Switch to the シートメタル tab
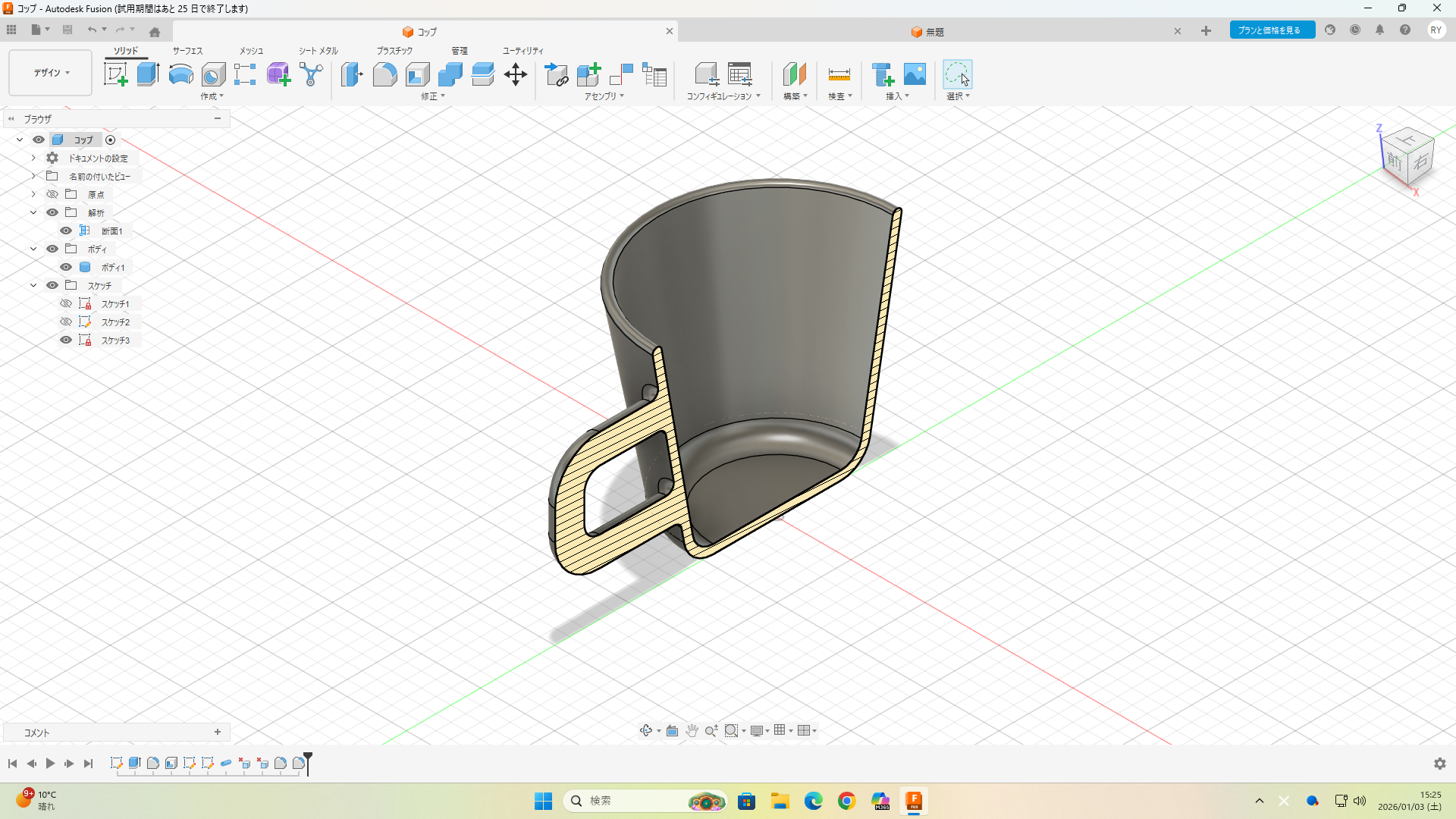This screenshot has height=819, width=1456. click(318, 51)
